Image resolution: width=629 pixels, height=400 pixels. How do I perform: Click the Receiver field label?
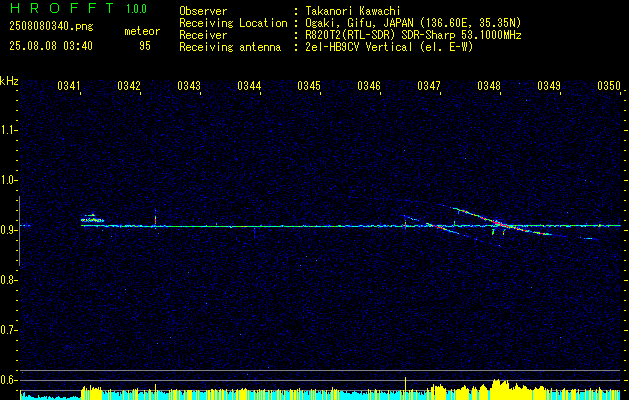click(203, 35)
